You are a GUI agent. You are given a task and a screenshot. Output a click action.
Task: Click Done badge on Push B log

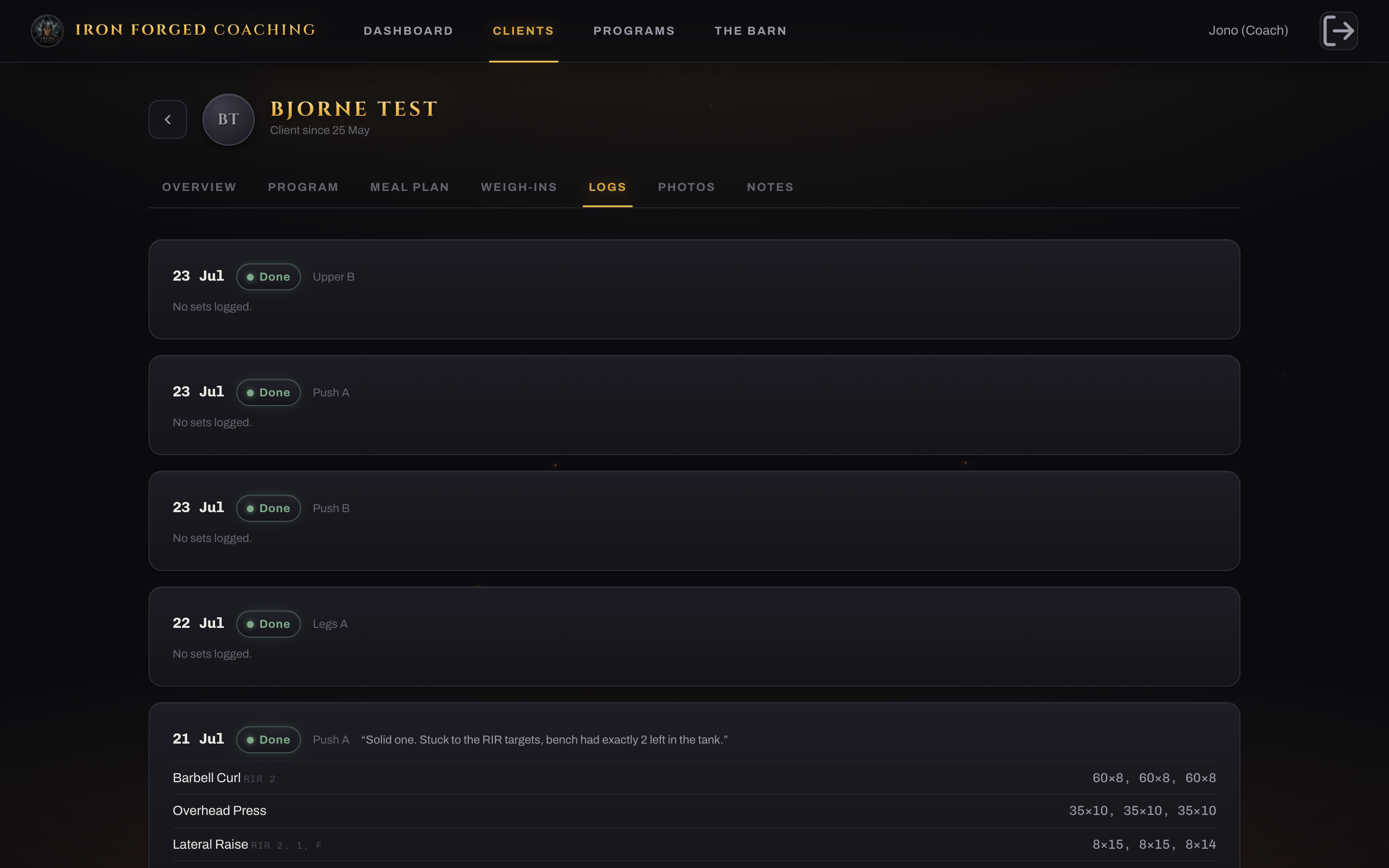[268, 508]
